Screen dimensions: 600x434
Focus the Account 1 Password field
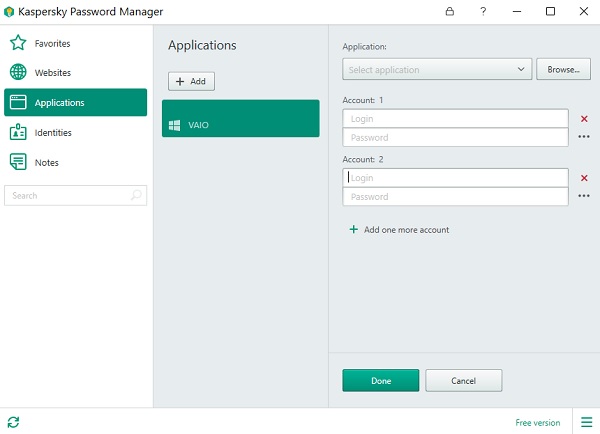(455, 137)
